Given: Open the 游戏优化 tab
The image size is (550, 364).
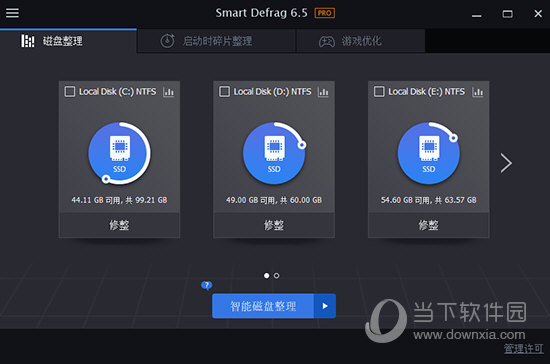Looking at the screenshot, I should 361,41.
